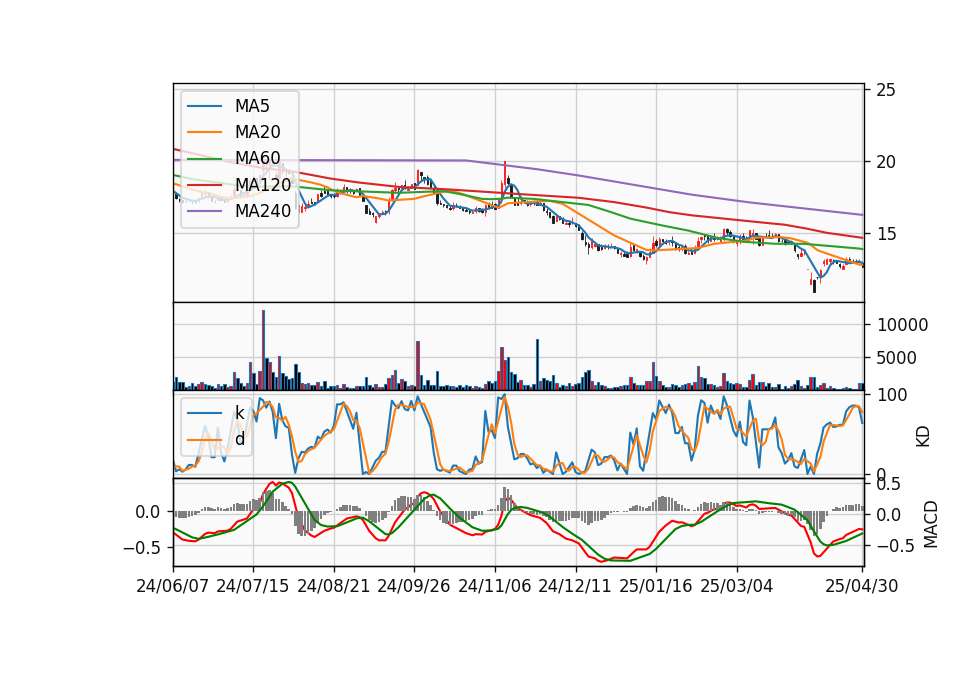Click the 24/12/11 date axis label

[574, 586]
